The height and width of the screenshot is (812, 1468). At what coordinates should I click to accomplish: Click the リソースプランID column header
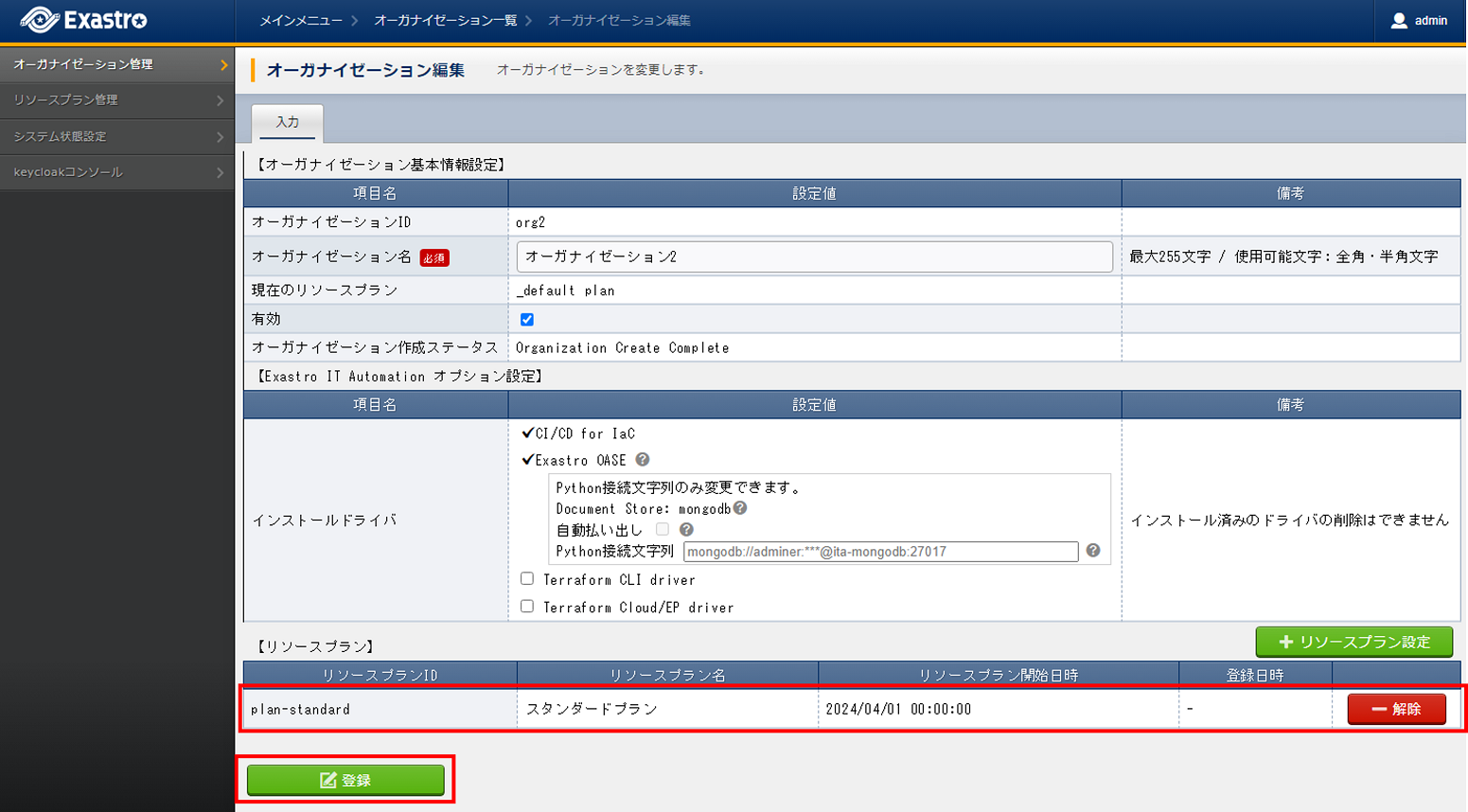380,675
